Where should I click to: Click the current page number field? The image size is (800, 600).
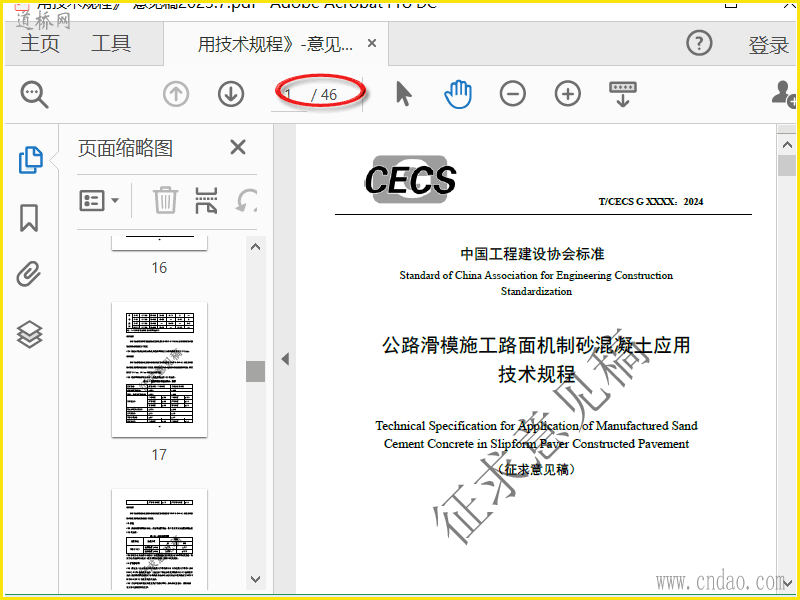(289, 95)
